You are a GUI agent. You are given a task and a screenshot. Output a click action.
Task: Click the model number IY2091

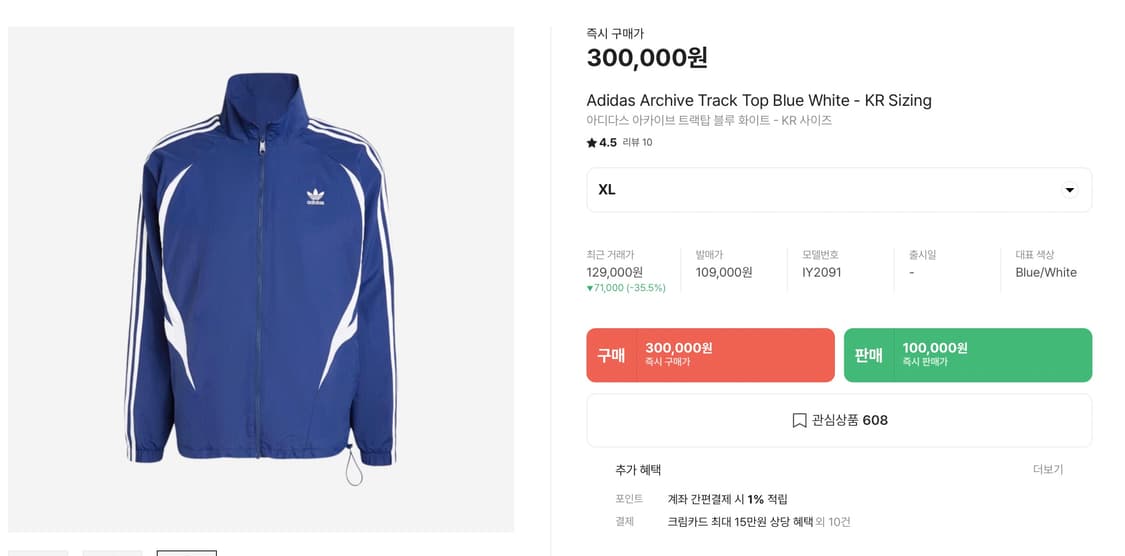click(x=821, y=273)
